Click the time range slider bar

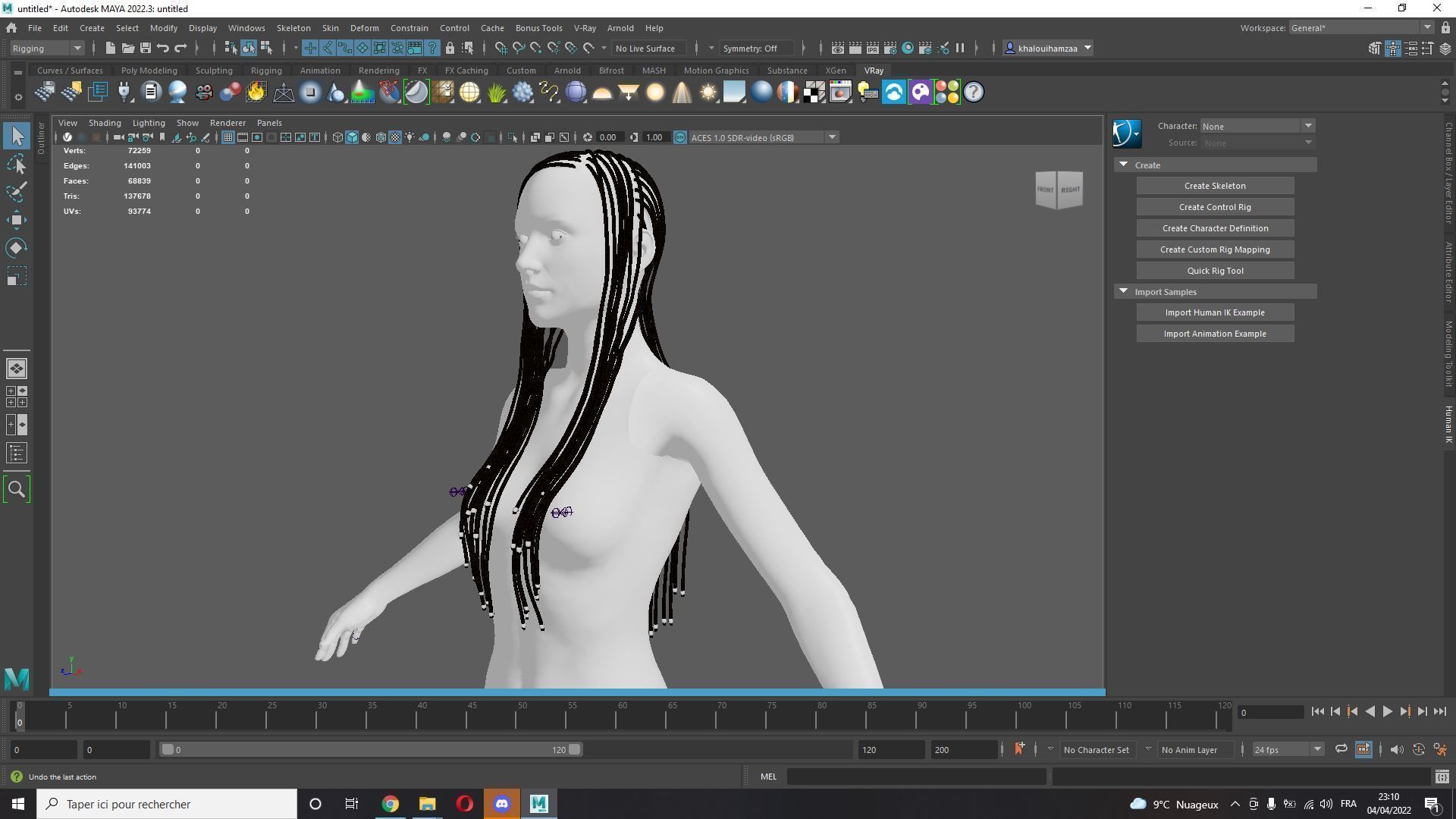[372, 749]
